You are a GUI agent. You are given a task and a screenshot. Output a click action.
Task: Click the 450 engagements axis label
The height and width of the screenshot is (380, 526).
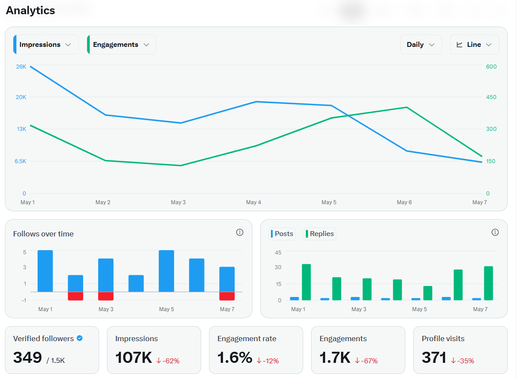(x=491, y=97)
